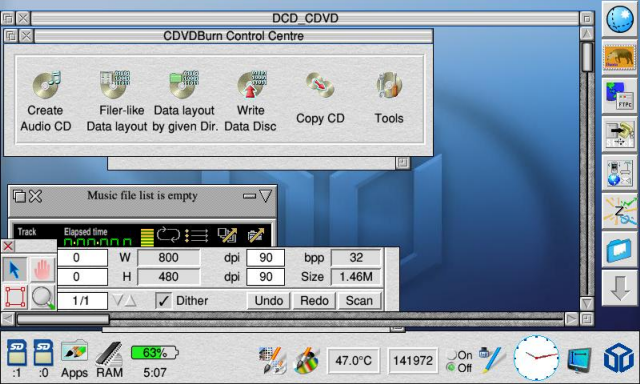This screenshot has width=640, height=384.
Task: Open the RAM disc icon
Action: coord(109,359)
